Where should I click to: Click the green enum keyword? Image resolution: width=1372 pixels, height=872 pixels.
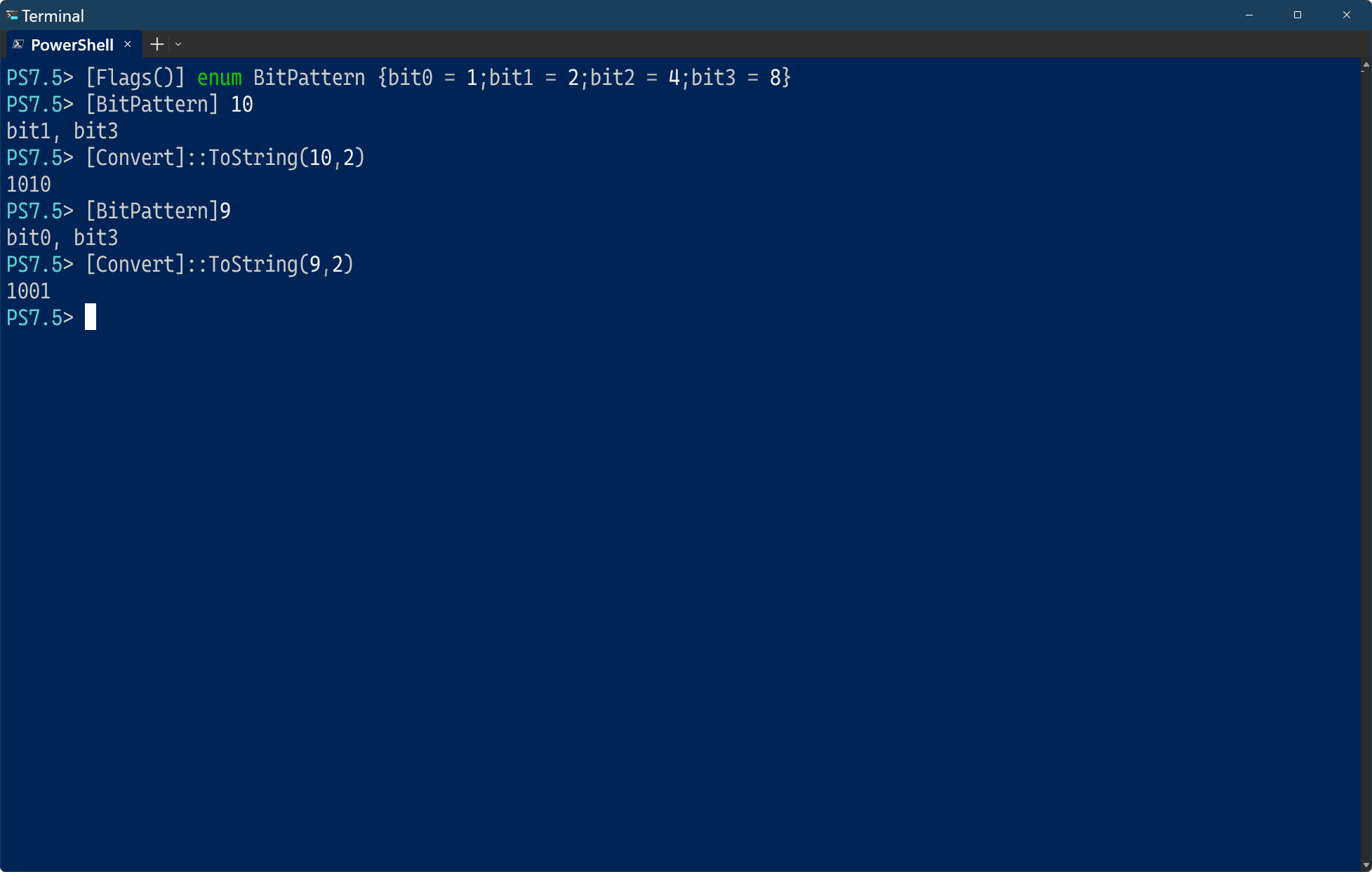(x=219, y=77)
